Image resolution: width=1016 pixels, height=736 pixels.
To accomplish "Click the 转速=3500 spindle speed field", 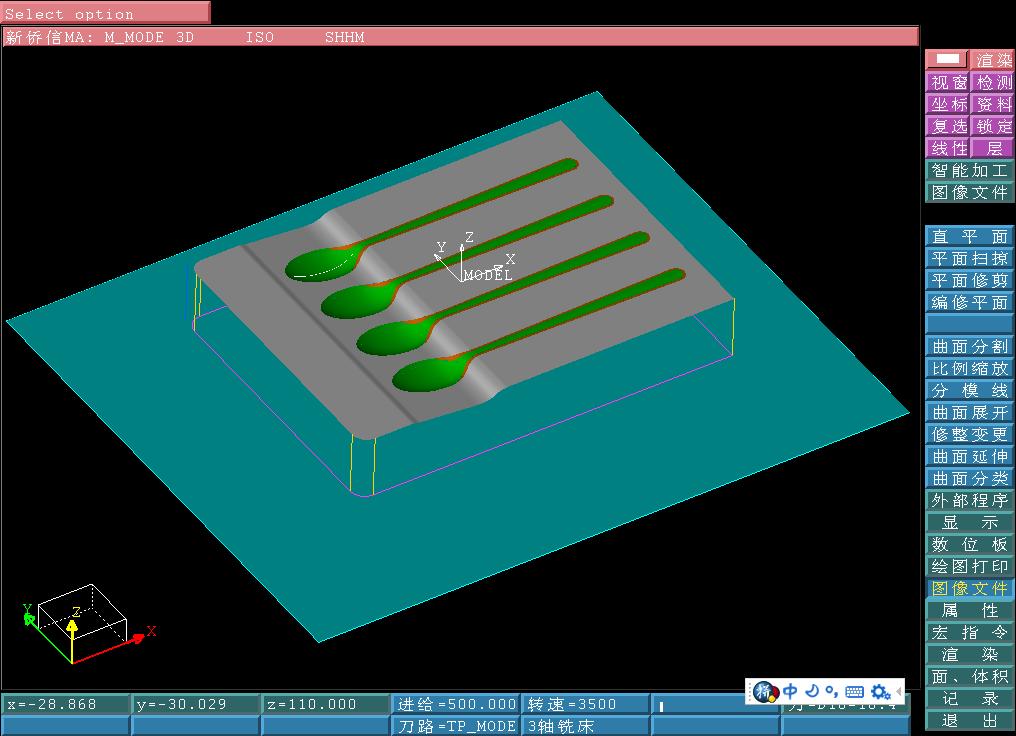I will [585, 704].
